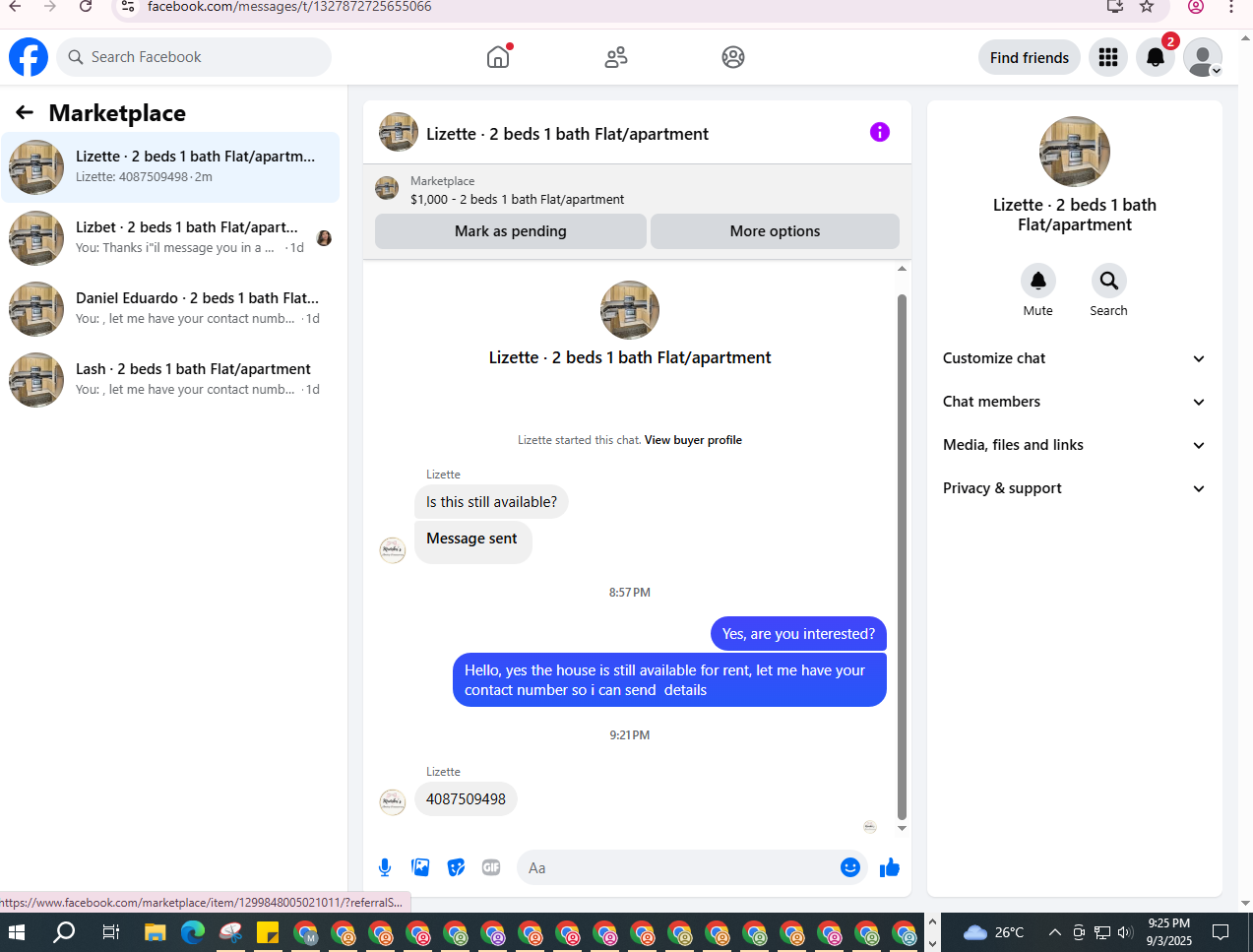The height and width of the screenshot is (952, 1253).
Task: Open the account profile avatar menu
Action: 1203,57
